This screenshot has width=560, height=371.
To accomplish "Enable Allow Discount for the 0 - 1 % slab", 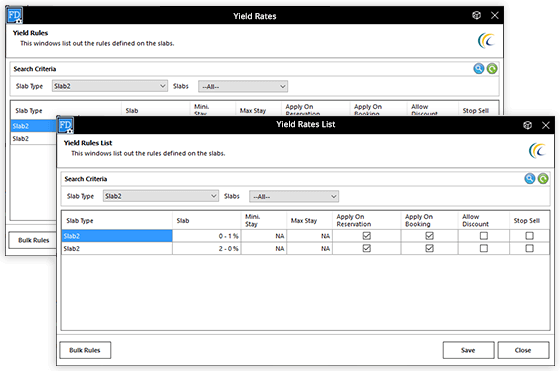I will click(x=484, y=236).
